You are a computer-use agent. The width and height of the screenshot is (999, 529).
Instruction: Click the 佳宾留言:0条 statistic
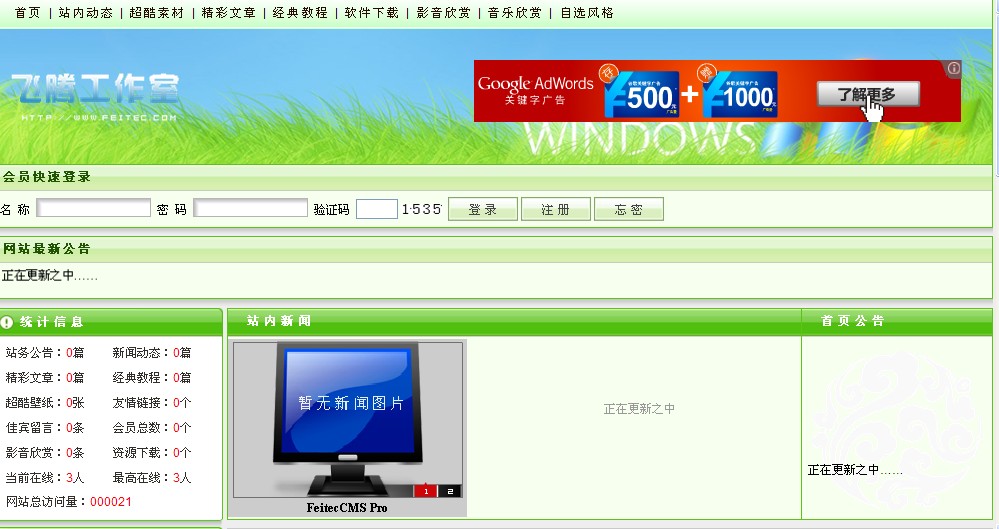[45, 428]
